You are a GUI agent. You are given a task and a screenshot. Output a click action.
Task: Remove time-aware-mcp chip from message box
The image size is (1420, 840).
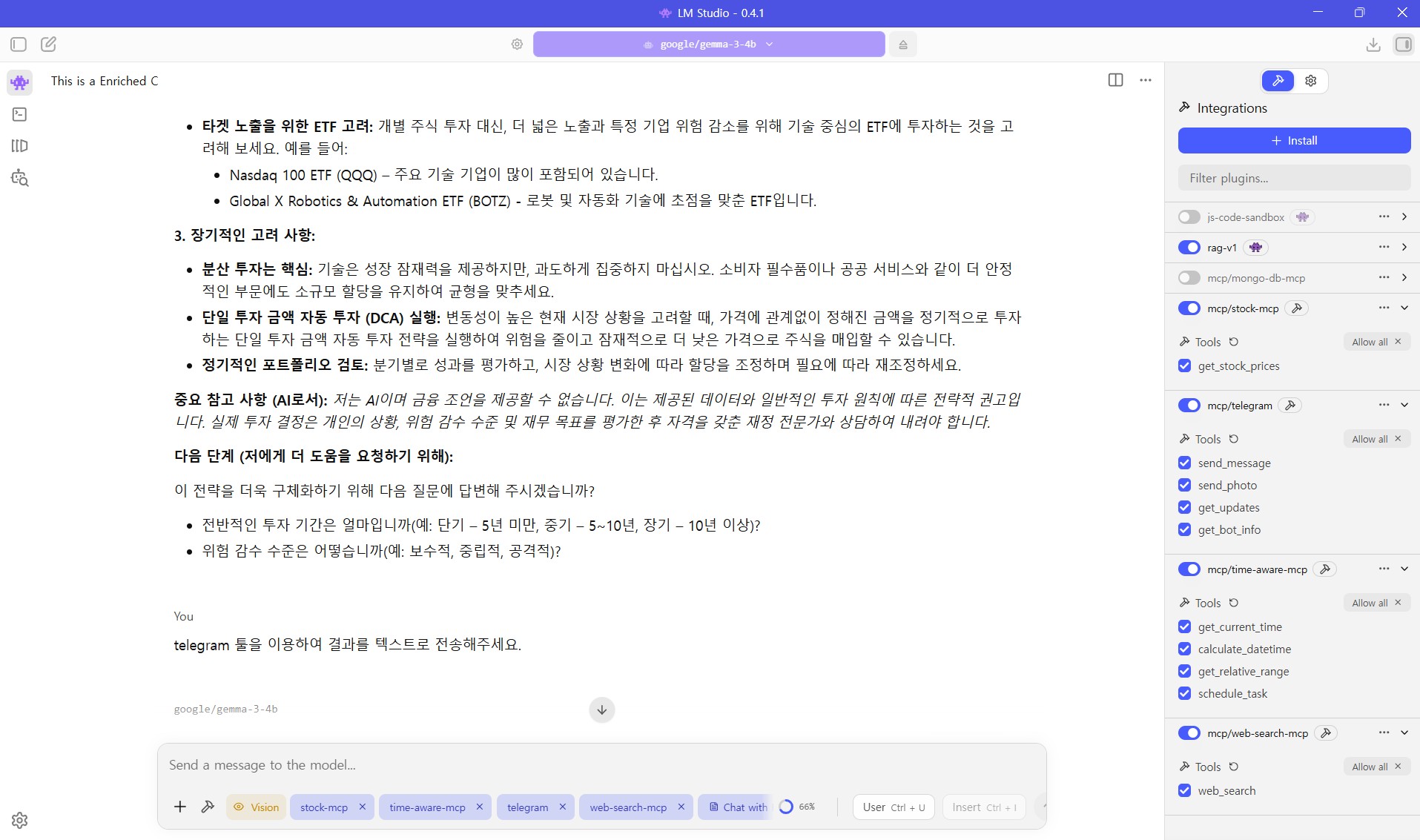(480, 807)
